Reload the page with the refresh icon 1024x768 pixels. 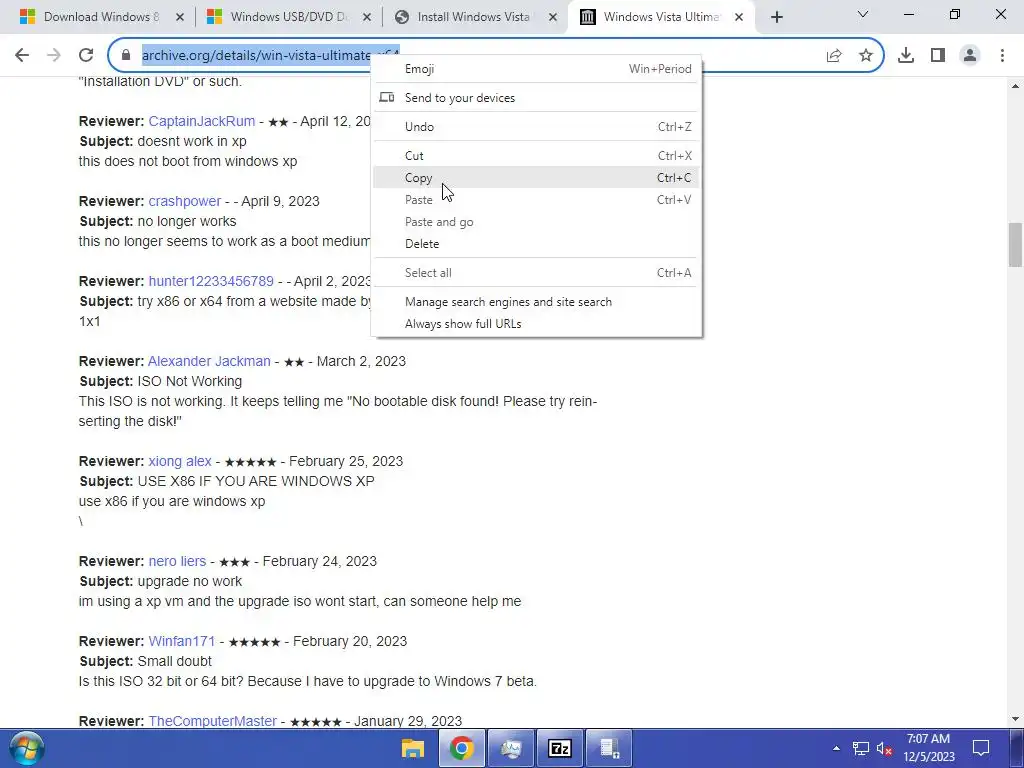pyautogui.click(x=86, y=56)
